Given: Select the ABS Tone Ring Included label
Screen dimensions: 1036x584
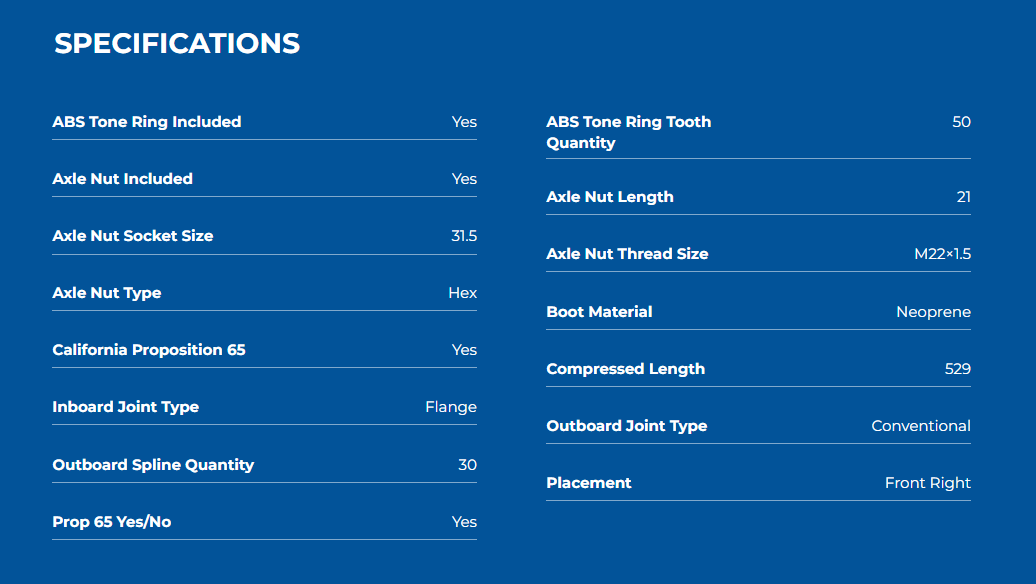Looking at the screenshot, I should [x=147, y=122].
